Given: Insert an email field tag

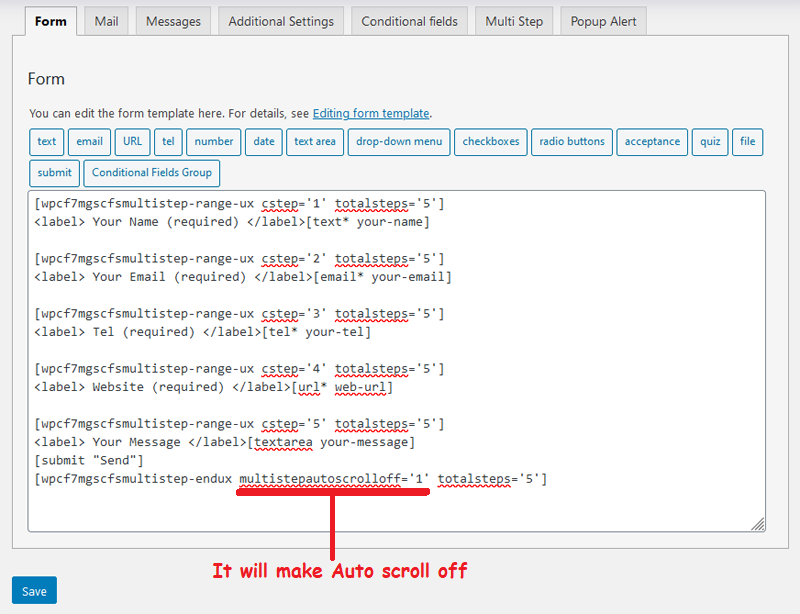Looking at the screenshot, I should [x=90, y=142].
